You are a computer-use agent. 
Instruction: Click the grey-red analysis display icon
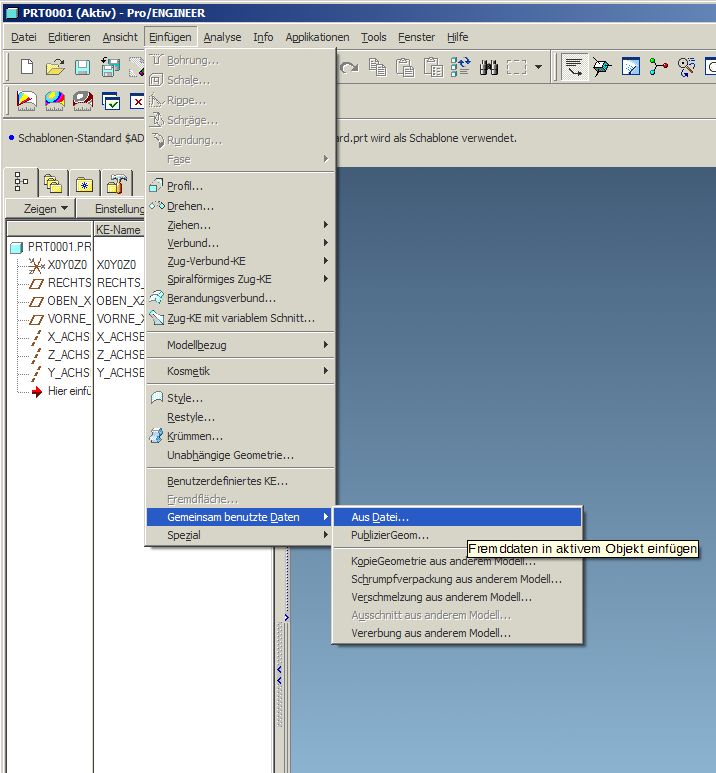coord(83,101)
